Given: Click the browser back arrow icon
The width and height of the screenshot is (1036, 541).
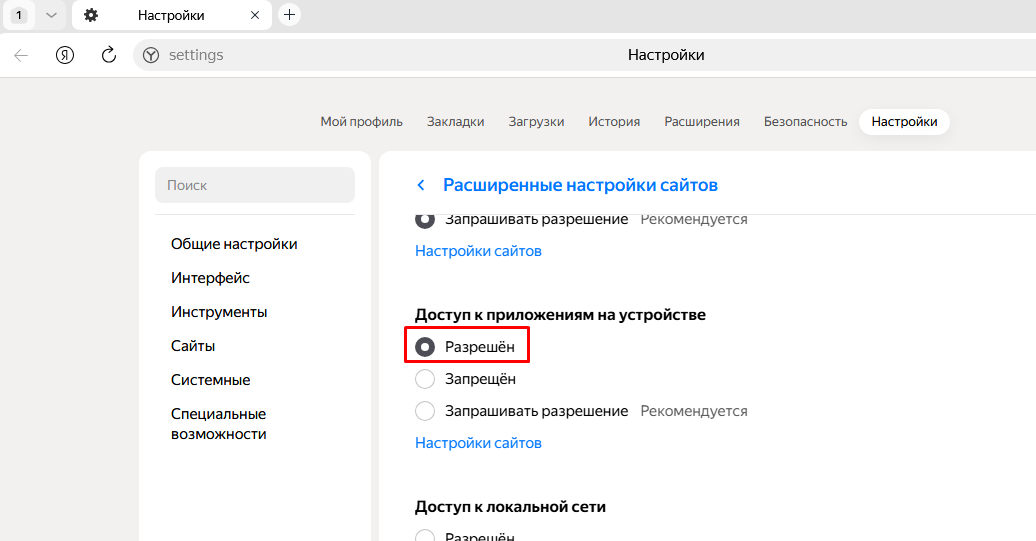Looking at the screenshot, I should (21, 55).
